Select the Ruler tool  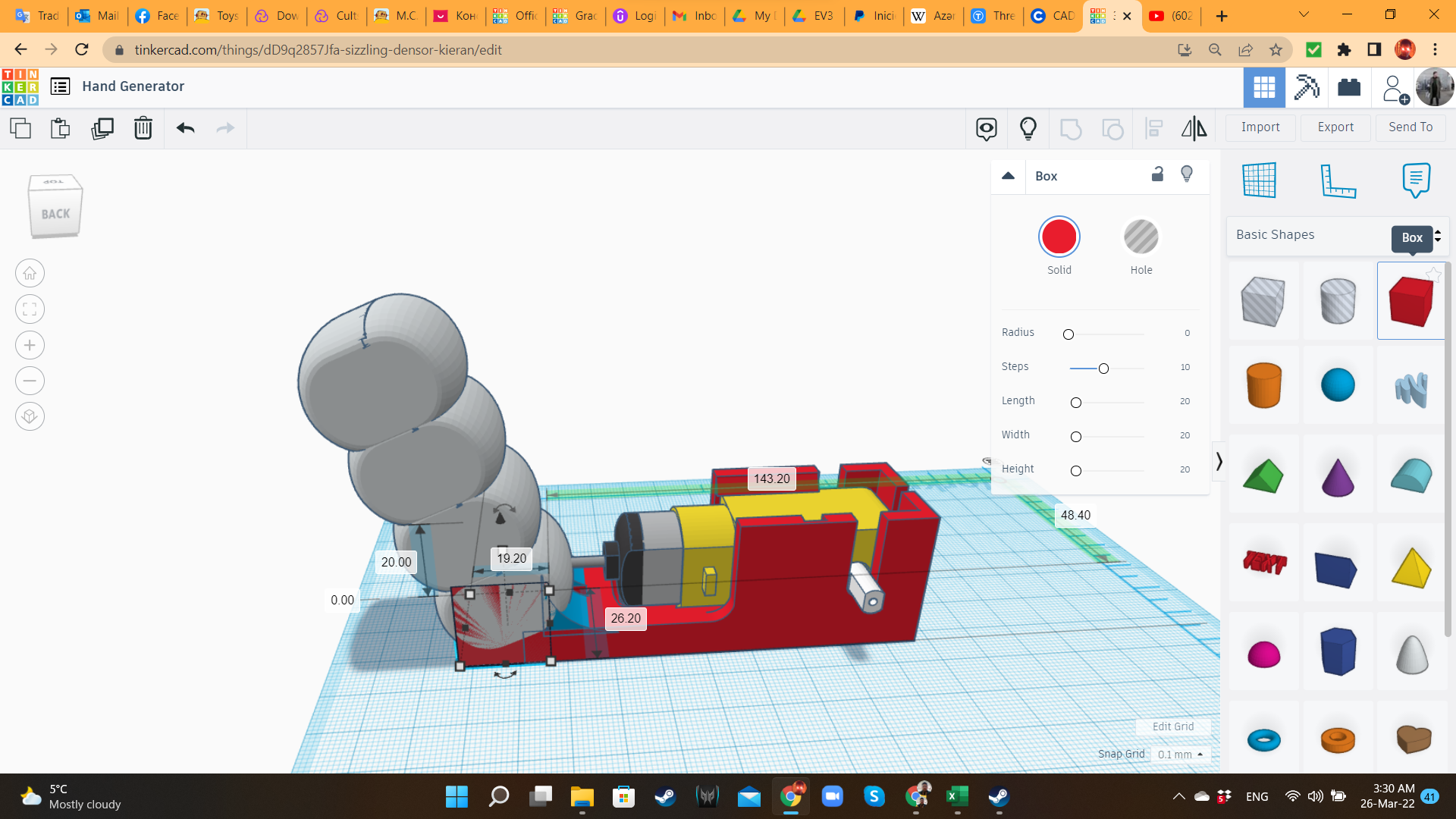[1338, 180]
